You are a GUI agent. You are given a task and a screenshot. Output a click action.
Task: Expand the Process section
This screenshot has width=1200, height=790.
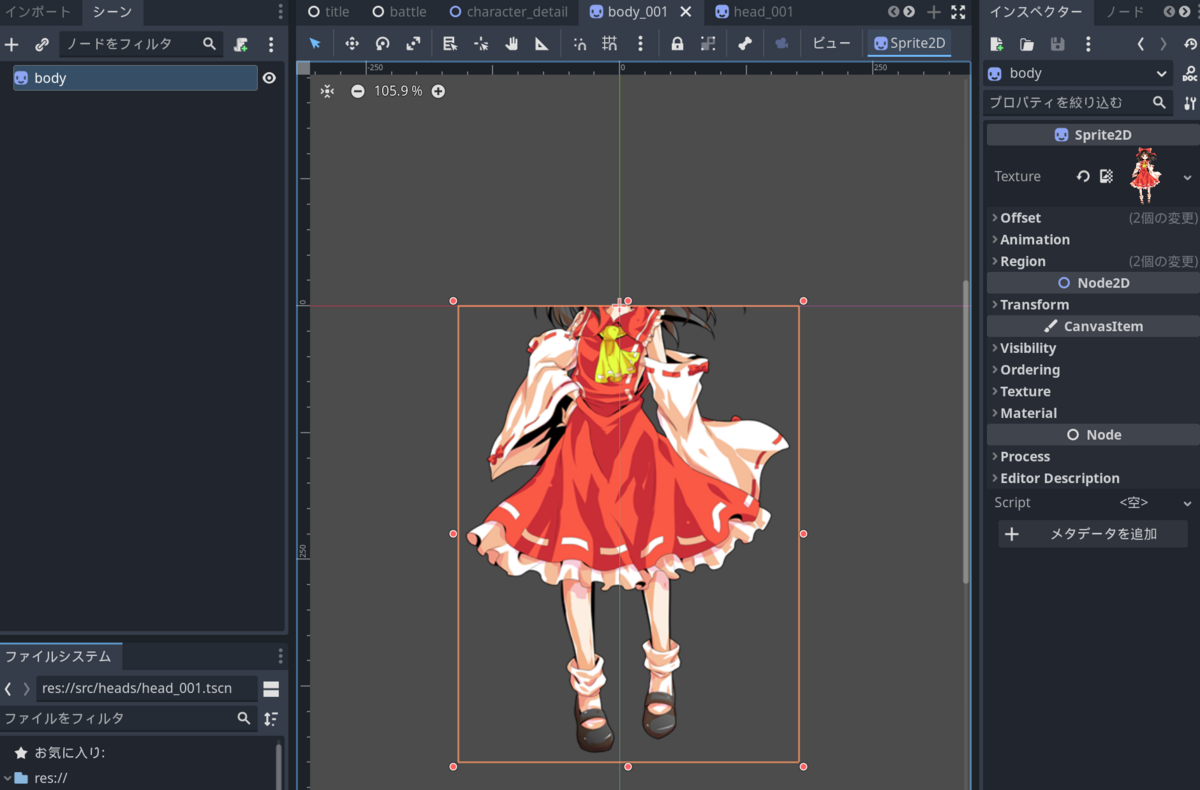[1092, 457]
